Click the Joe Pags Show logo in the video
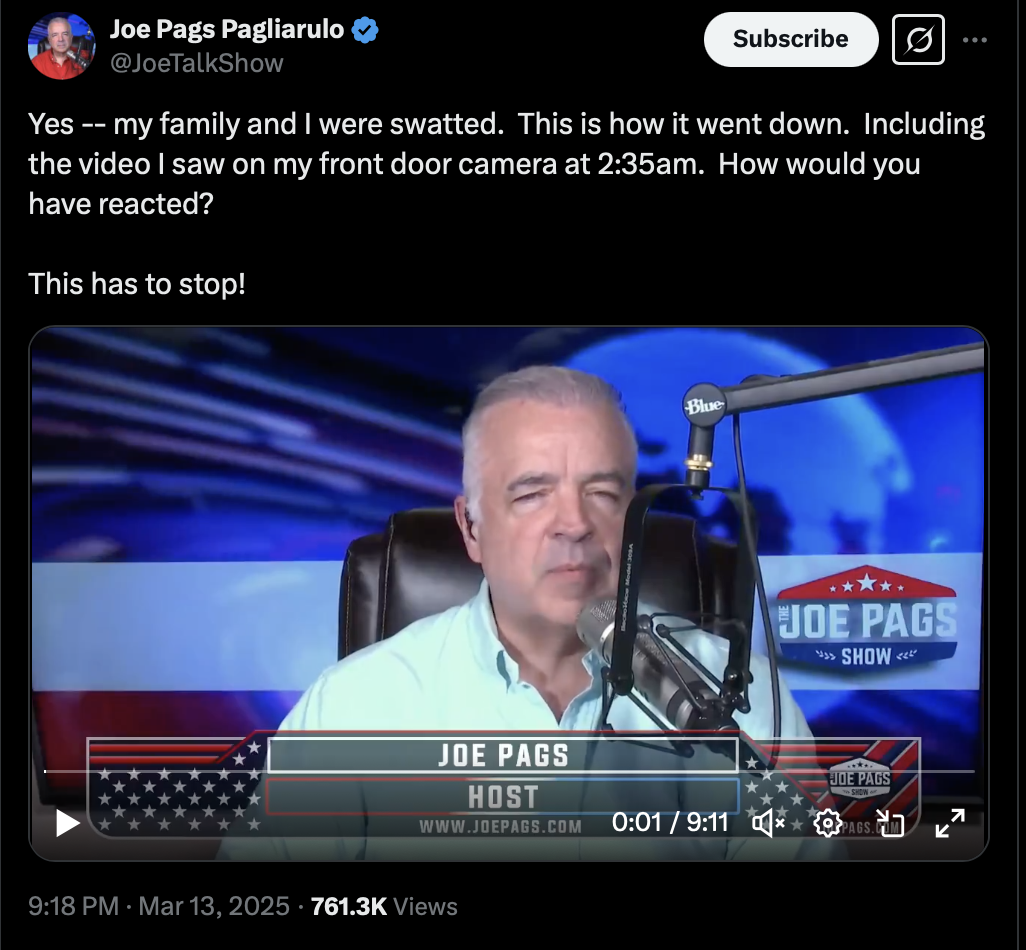 (x=867, y=618)
